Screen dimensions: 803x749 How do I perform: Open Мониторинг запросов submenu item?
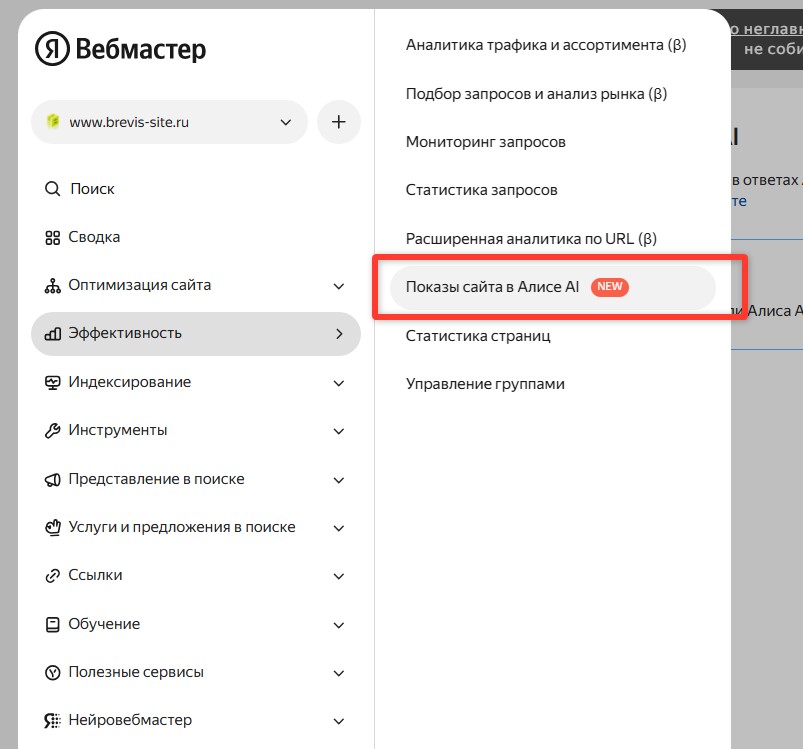coord(485,142)
